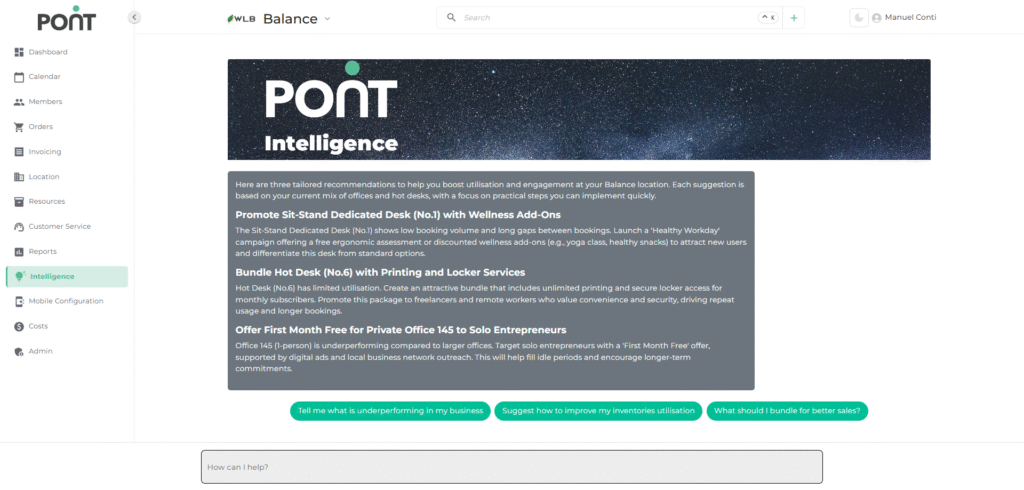1024x490 pixels.
Task: Open the Location building icon
Action: [x=19, y=177]
